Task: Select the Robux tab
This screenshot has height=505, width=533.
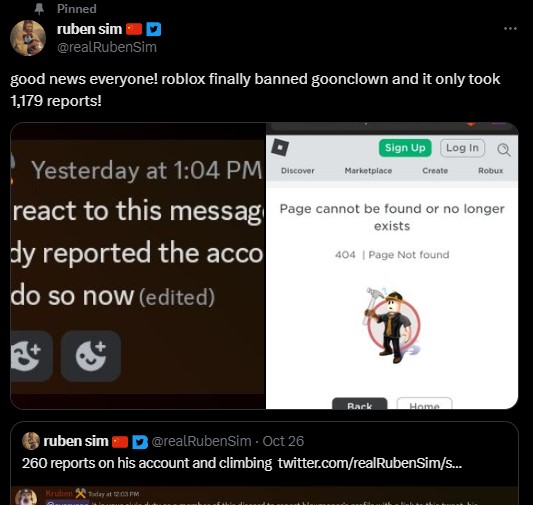Action: 491,171
